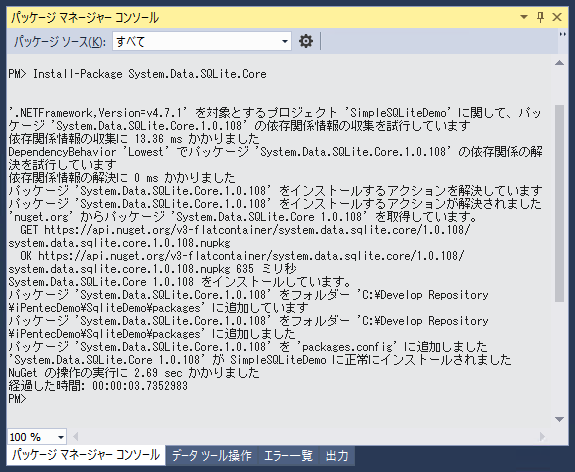
Task: Click the vertical scrollbar thumb
Action: (x=559, y=204)
